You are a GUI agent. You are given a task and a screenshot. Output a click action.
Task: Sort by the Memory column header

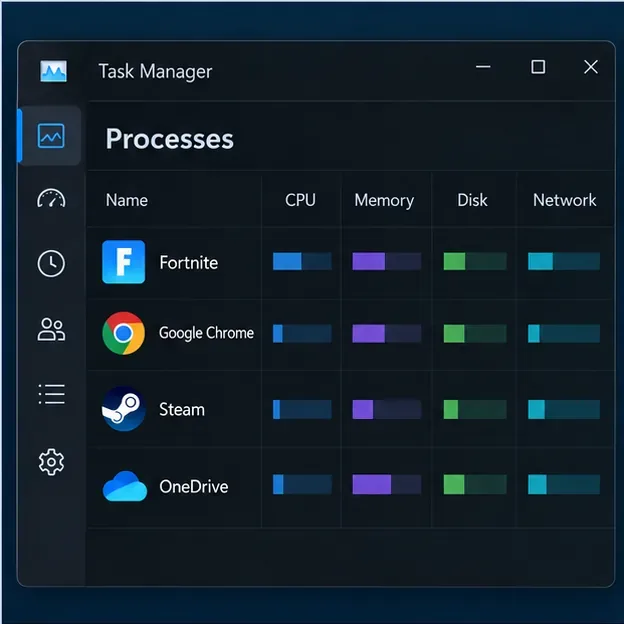[x=384, y=201]
